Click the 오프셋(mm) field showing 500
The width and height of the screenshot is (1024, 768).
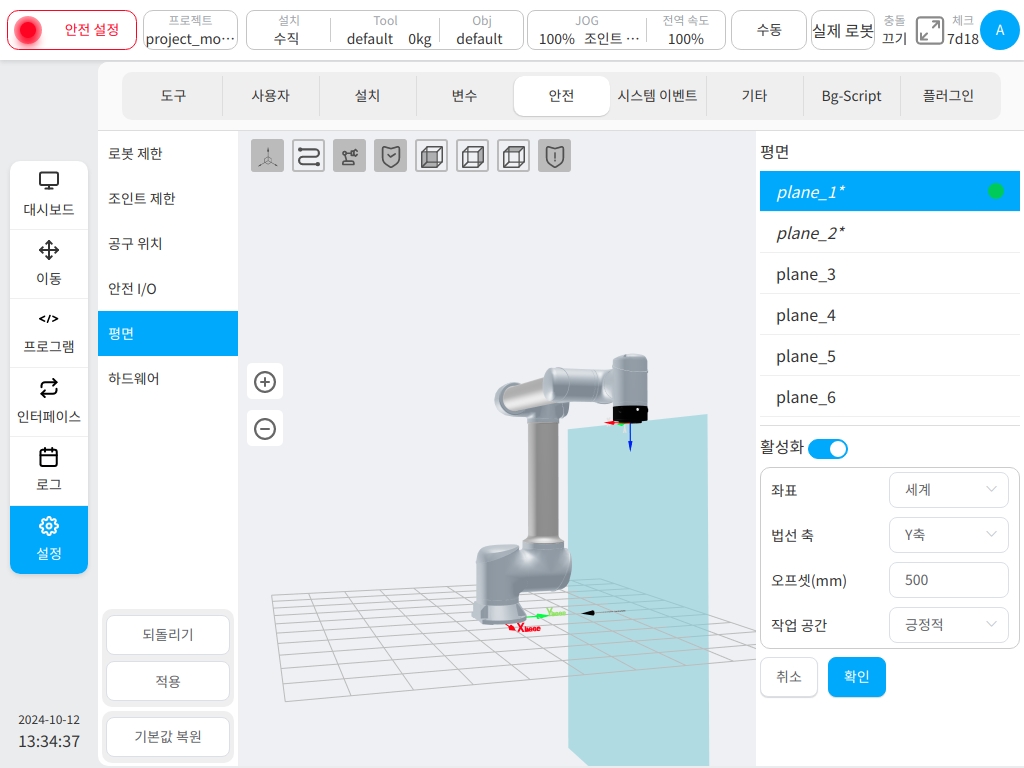pos(948,580)
